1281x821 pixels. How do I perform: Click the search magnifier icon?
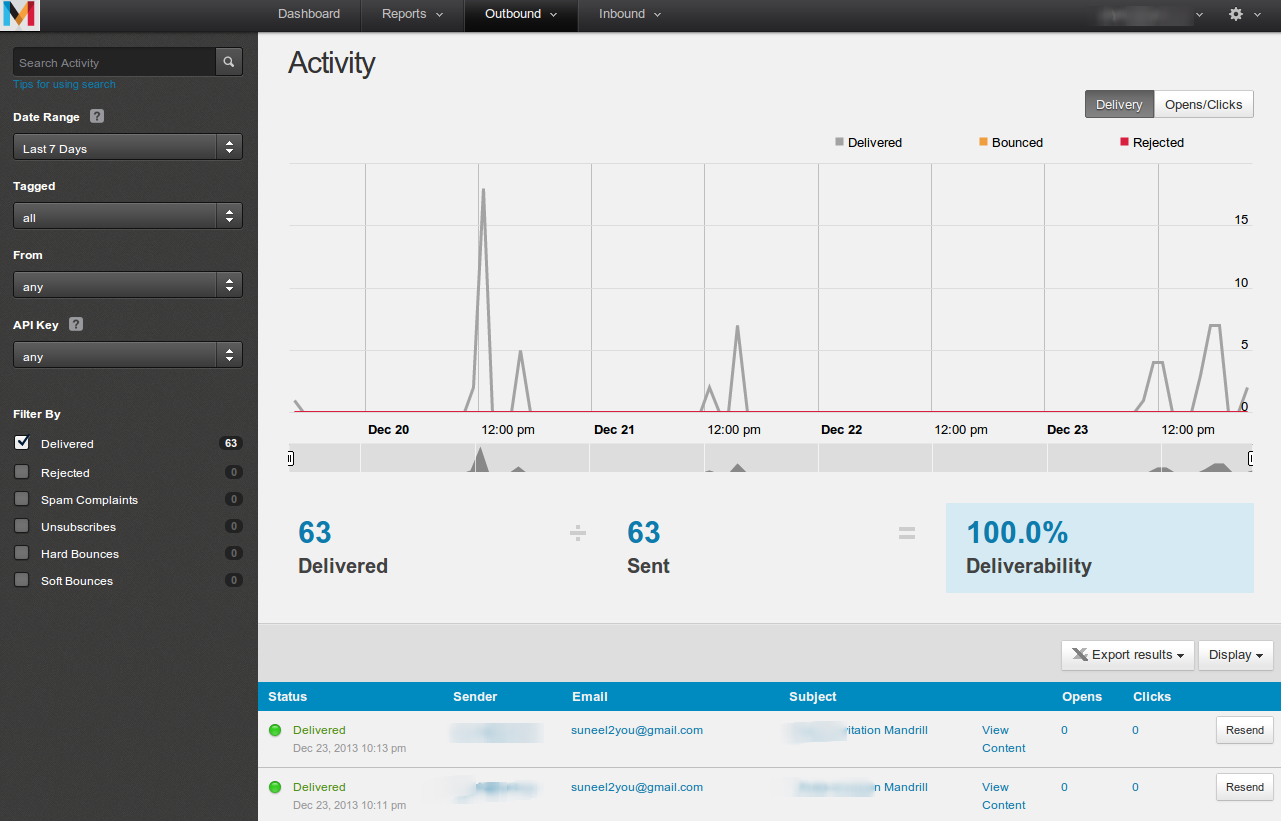228,61
